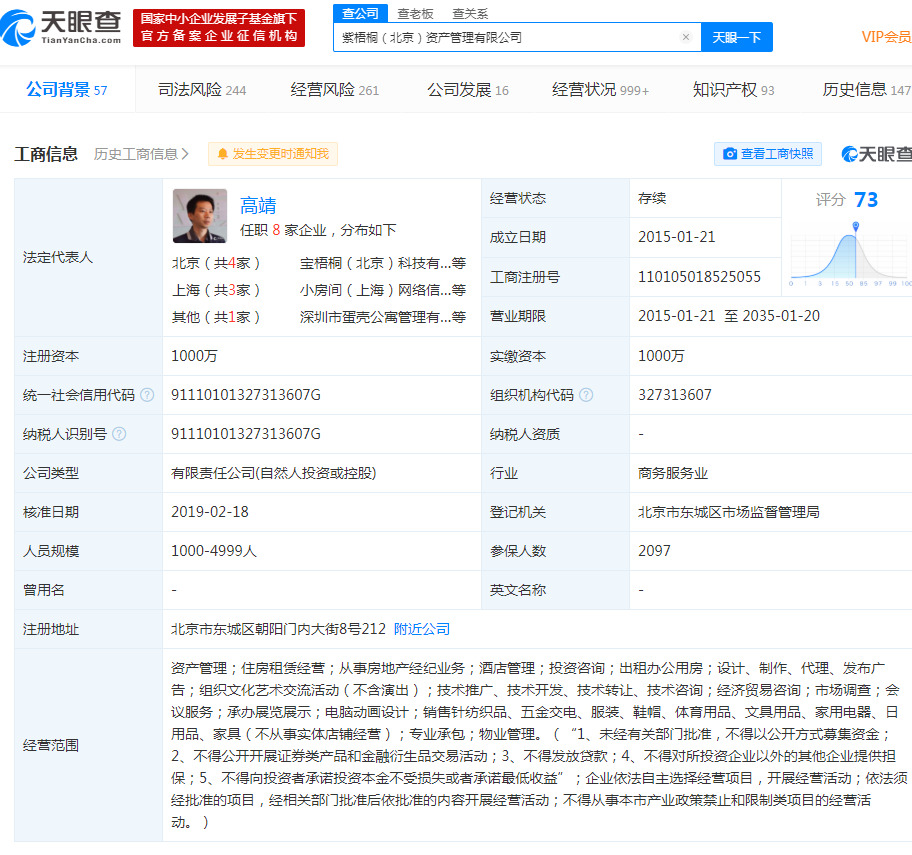Click the 注册资本 value 1000万
The height and width of the screenshot is (855, 912).
tap(194, 356)
